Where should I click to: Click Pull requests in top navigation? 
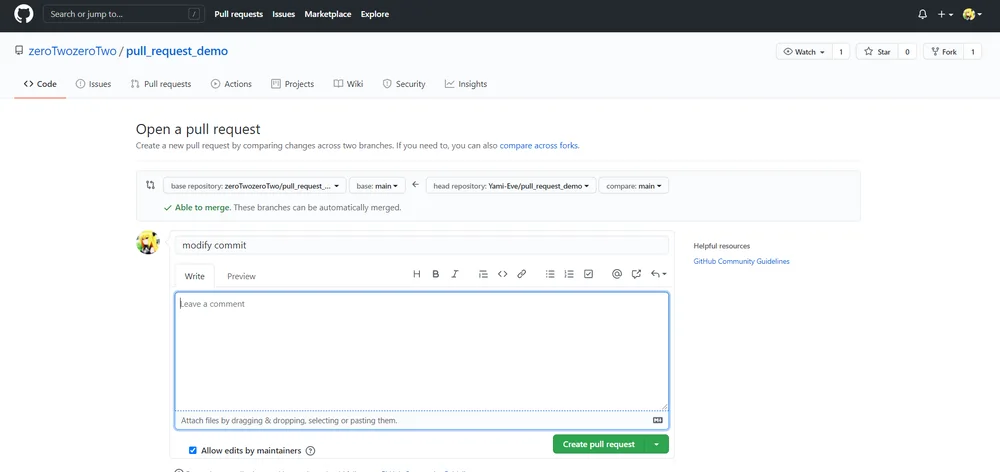point(239,14)
